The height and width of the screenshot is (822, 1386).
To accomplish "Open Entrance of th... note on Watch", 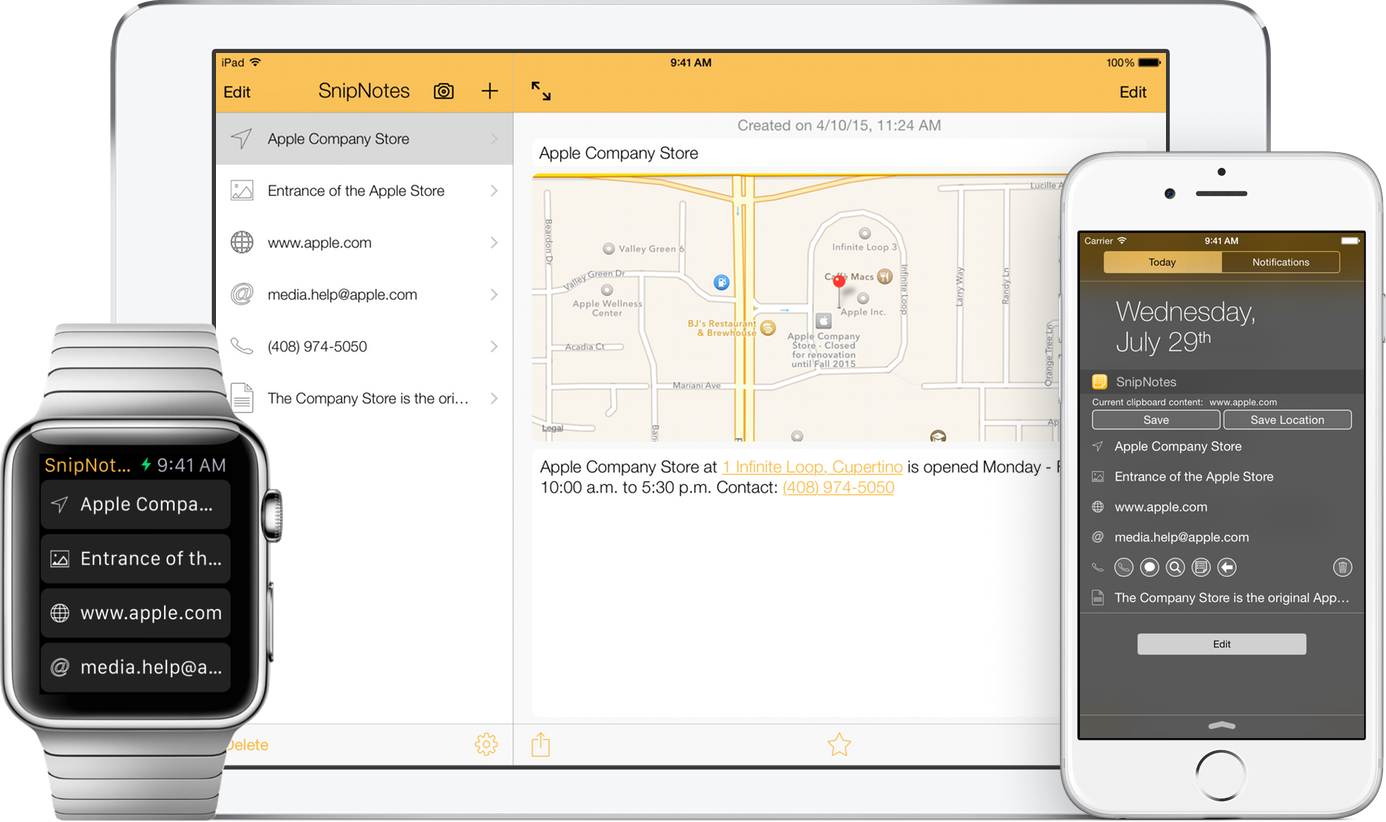I will (136, 559).
